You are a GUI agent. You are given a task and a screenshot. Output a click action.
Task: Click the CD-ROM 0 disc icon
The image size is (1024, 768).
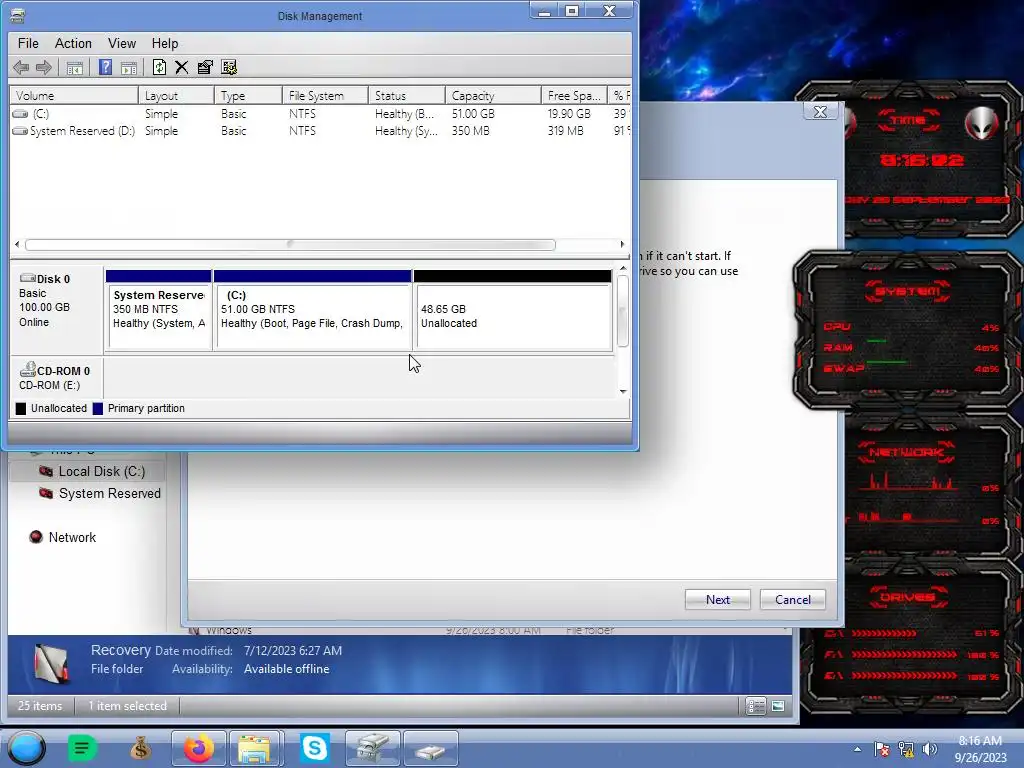coord(27,370)
